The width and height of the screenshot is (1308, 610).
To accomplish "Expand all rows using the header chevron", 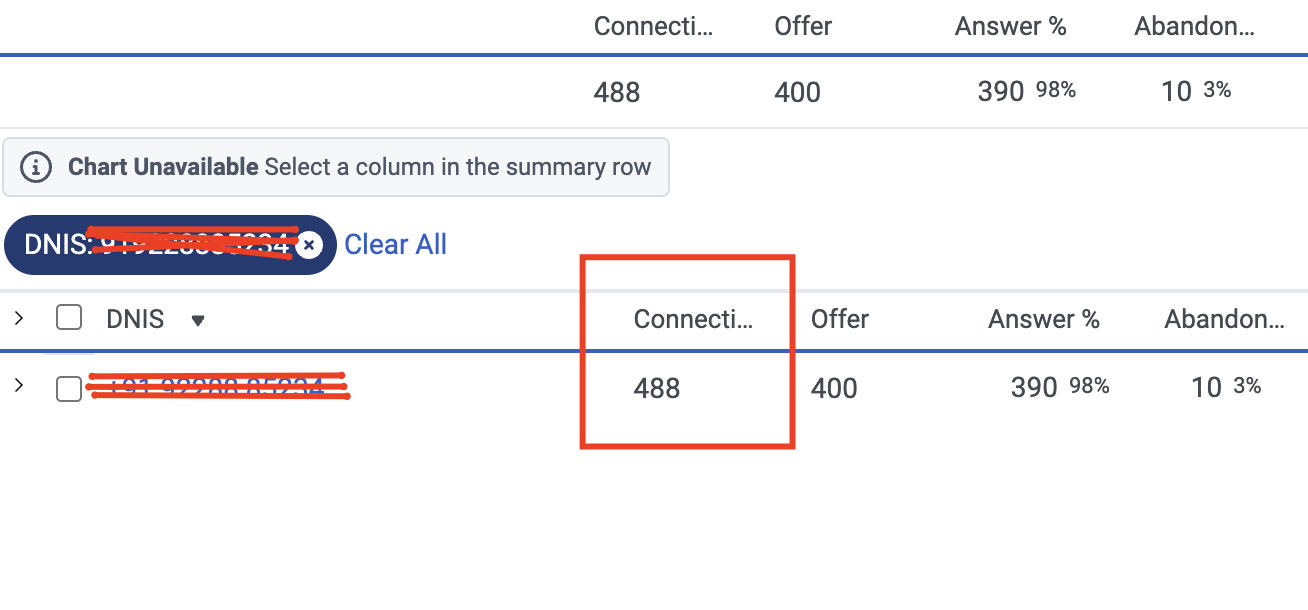I will [x=18, y=319].
